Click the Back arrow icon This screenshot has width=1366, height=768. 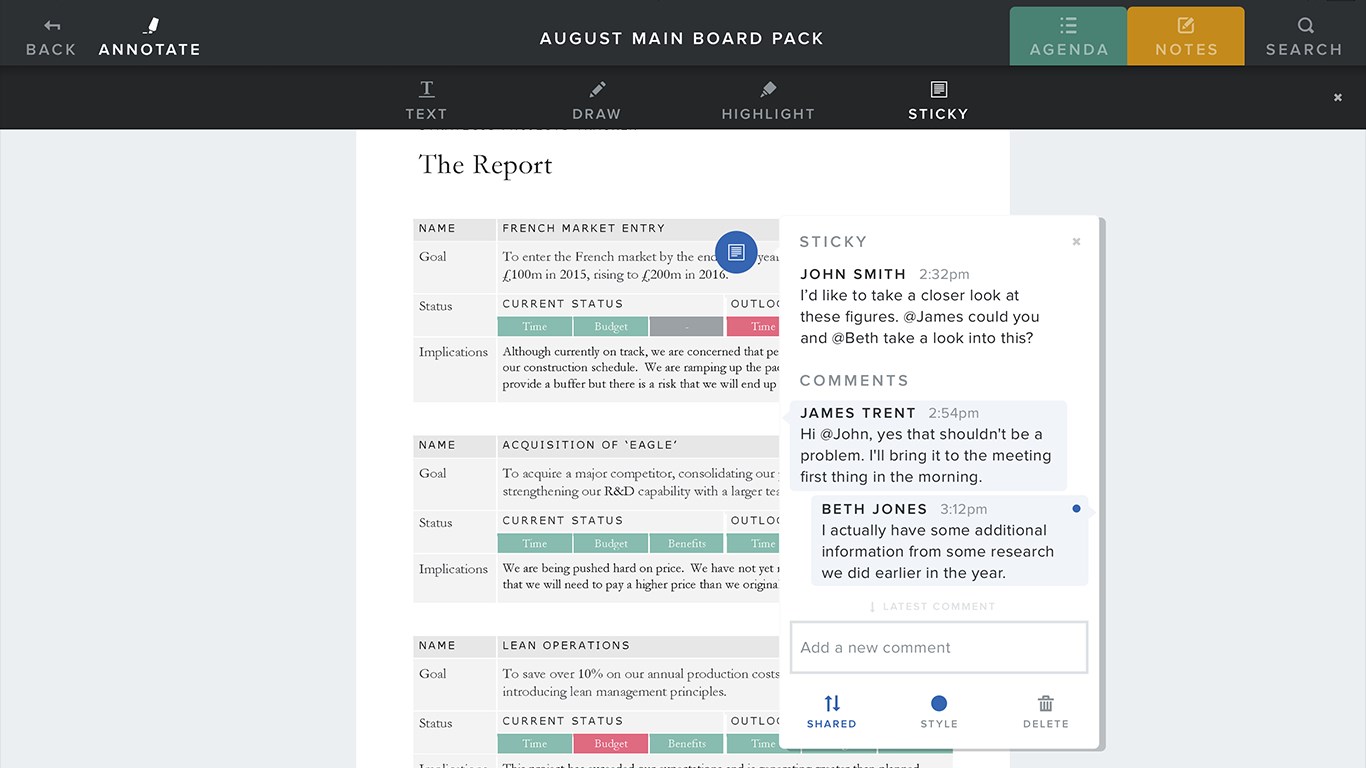(52, 26)
